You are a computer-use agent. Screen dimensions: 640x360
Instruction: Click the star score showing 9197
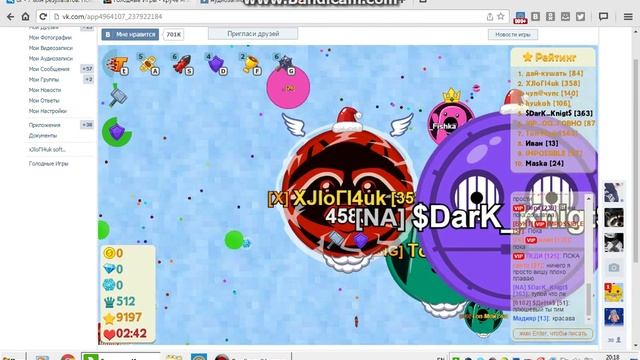(122, 318)
